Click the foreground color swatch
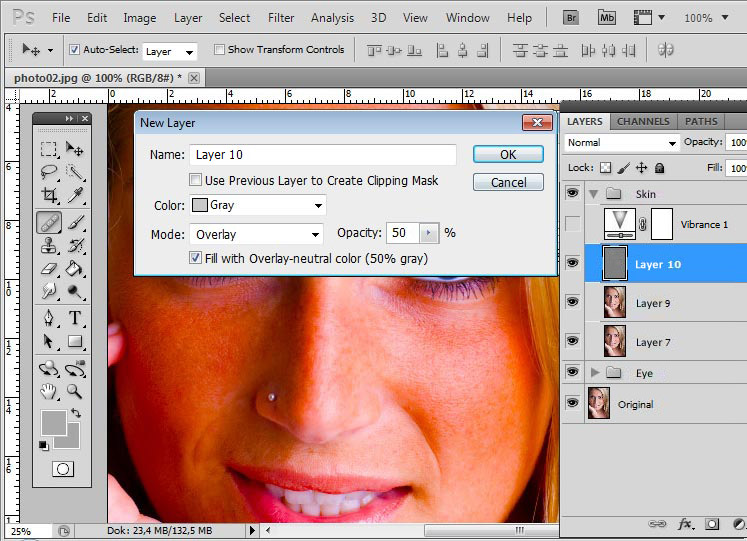 point(54,422)
